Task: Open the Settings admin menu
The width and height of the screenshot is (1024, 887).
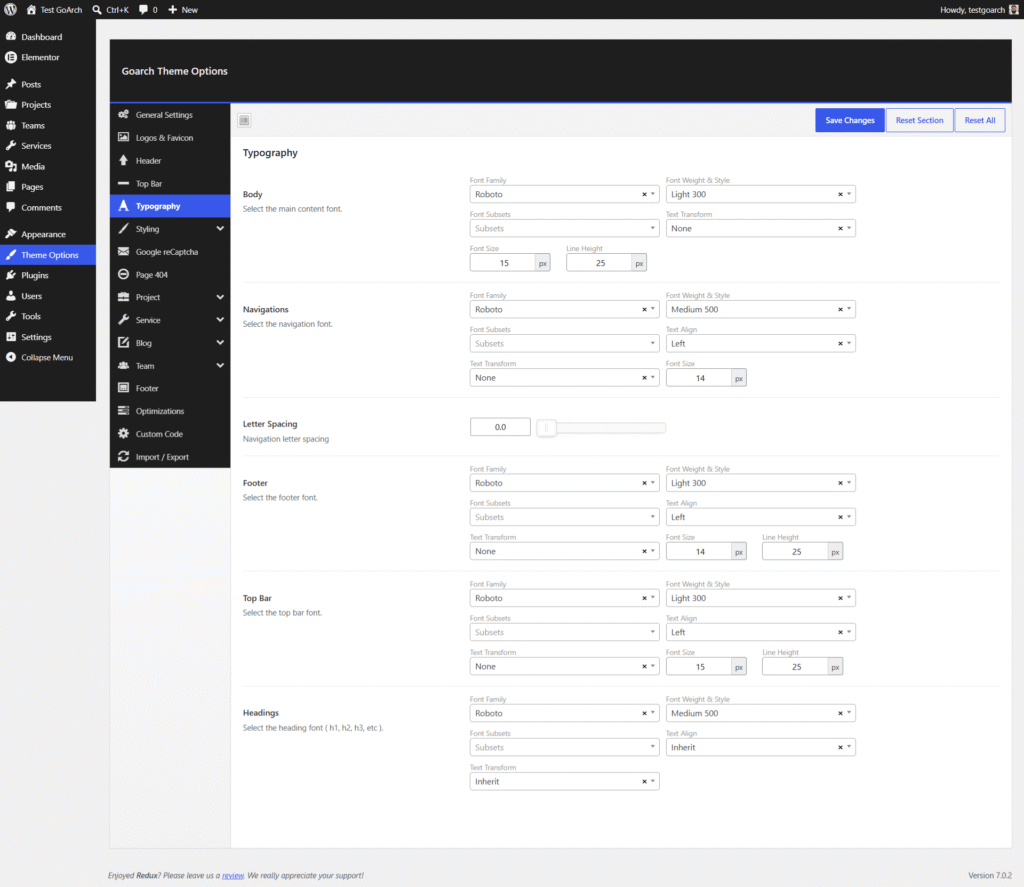Action: pos(48,337)
